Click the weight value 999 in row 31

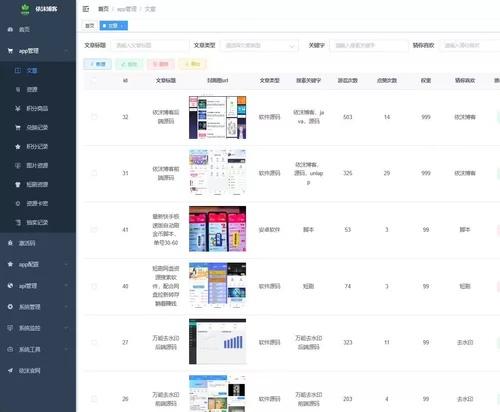[426, 173]
